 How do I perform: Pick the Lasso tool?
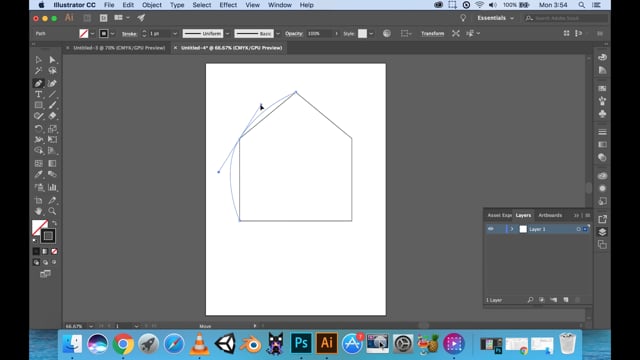tap(52, 71)
